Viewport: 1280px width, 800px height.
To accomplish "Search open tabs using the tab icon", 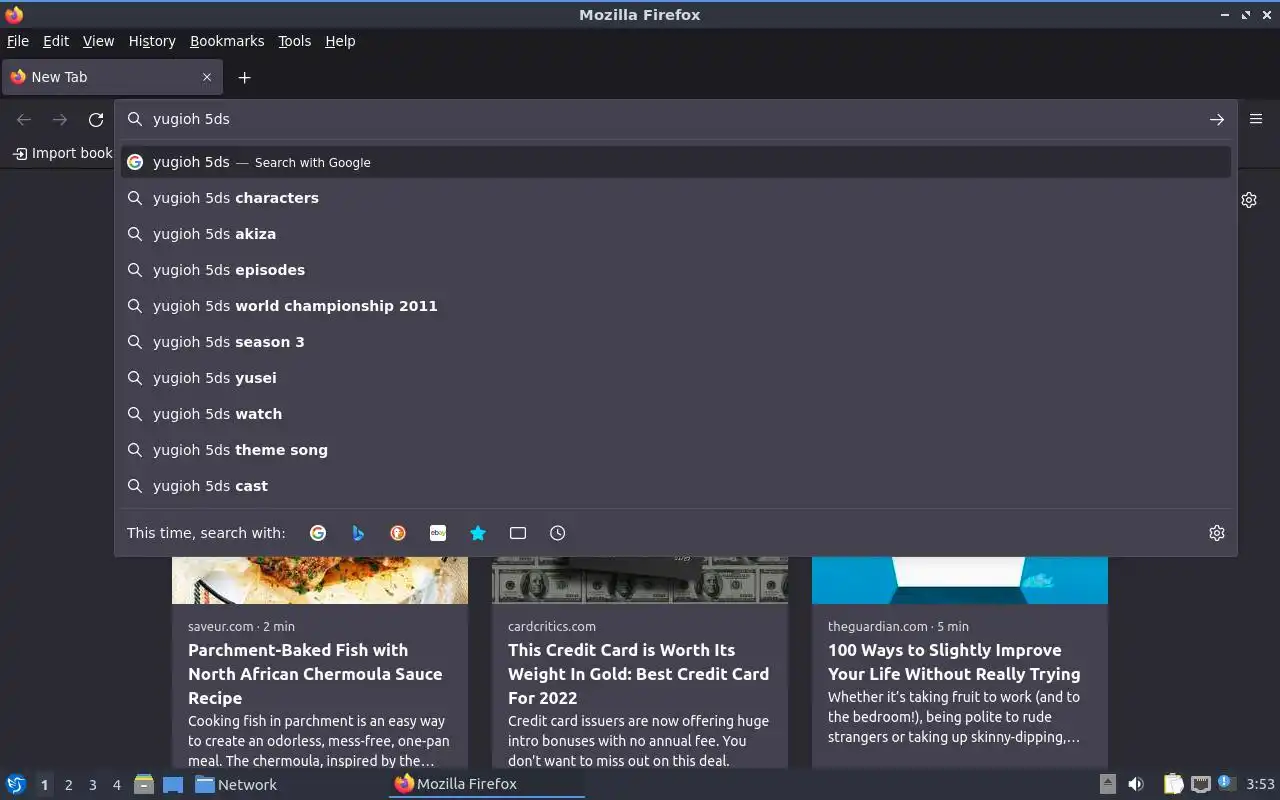I will pyautogui.click(x=518, y=533).
